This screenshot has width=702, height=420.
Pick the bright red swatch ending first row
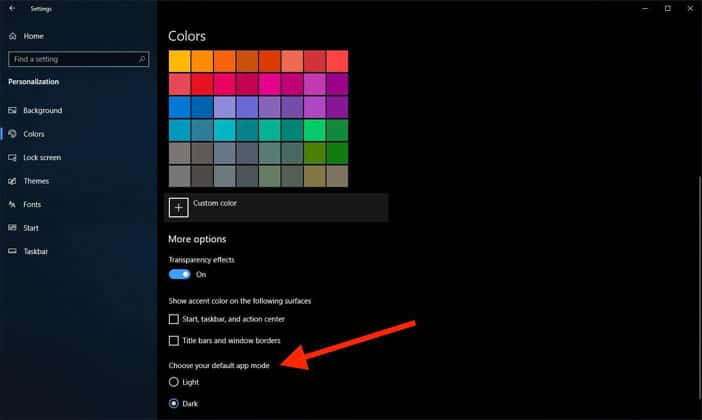point(337,61)
